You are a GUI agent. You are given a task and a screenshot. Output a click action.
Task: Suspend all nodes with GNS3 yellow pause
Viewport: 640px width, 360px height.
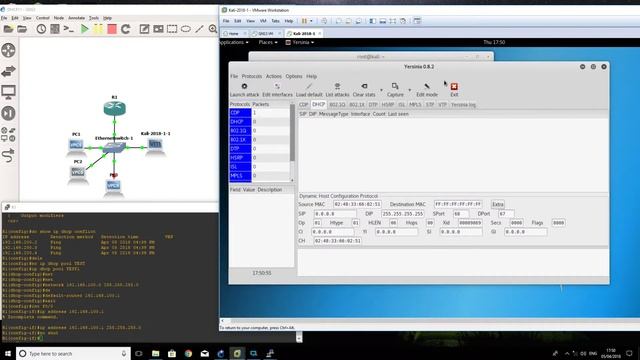(x=98, y=29)
